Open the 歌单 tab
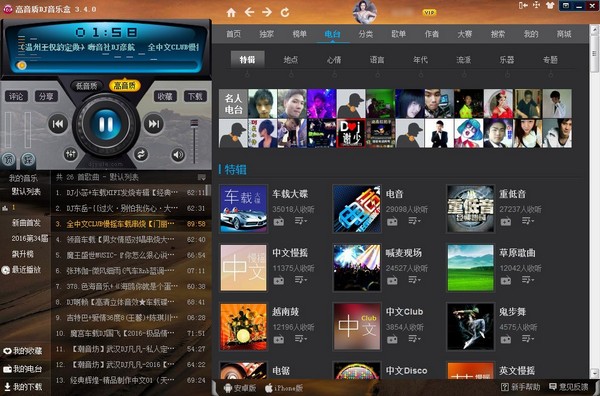Image resolution: width=600 pixels, height=396 pixels. click(398, 34)
